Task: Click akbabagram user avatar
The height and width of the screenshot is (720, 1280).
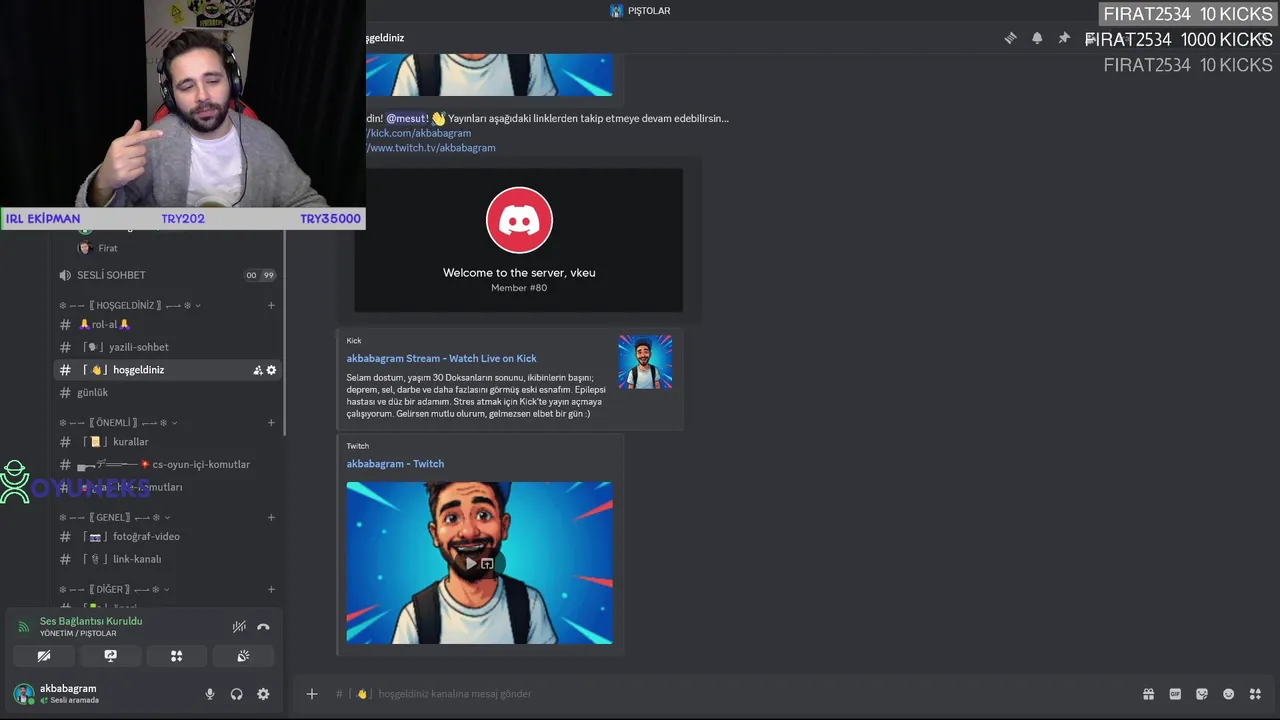Action: [24, 694]
